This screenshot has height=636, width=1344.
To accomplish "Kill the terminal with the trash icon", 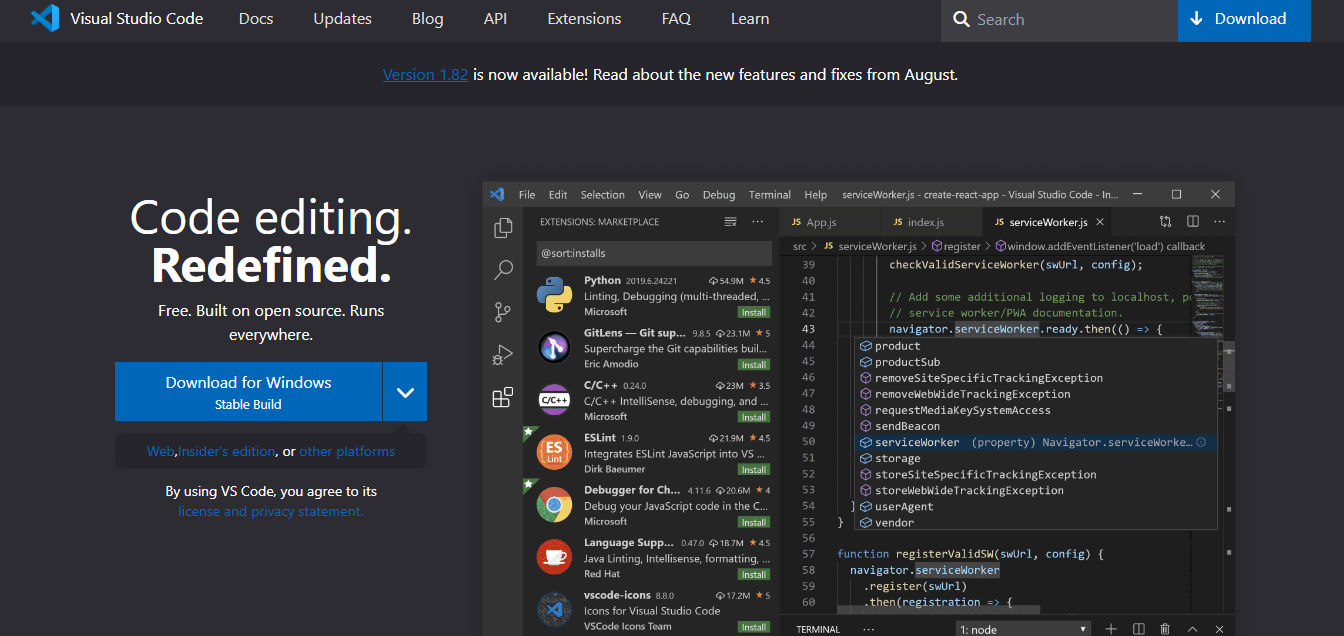I will coord(1165,629).
